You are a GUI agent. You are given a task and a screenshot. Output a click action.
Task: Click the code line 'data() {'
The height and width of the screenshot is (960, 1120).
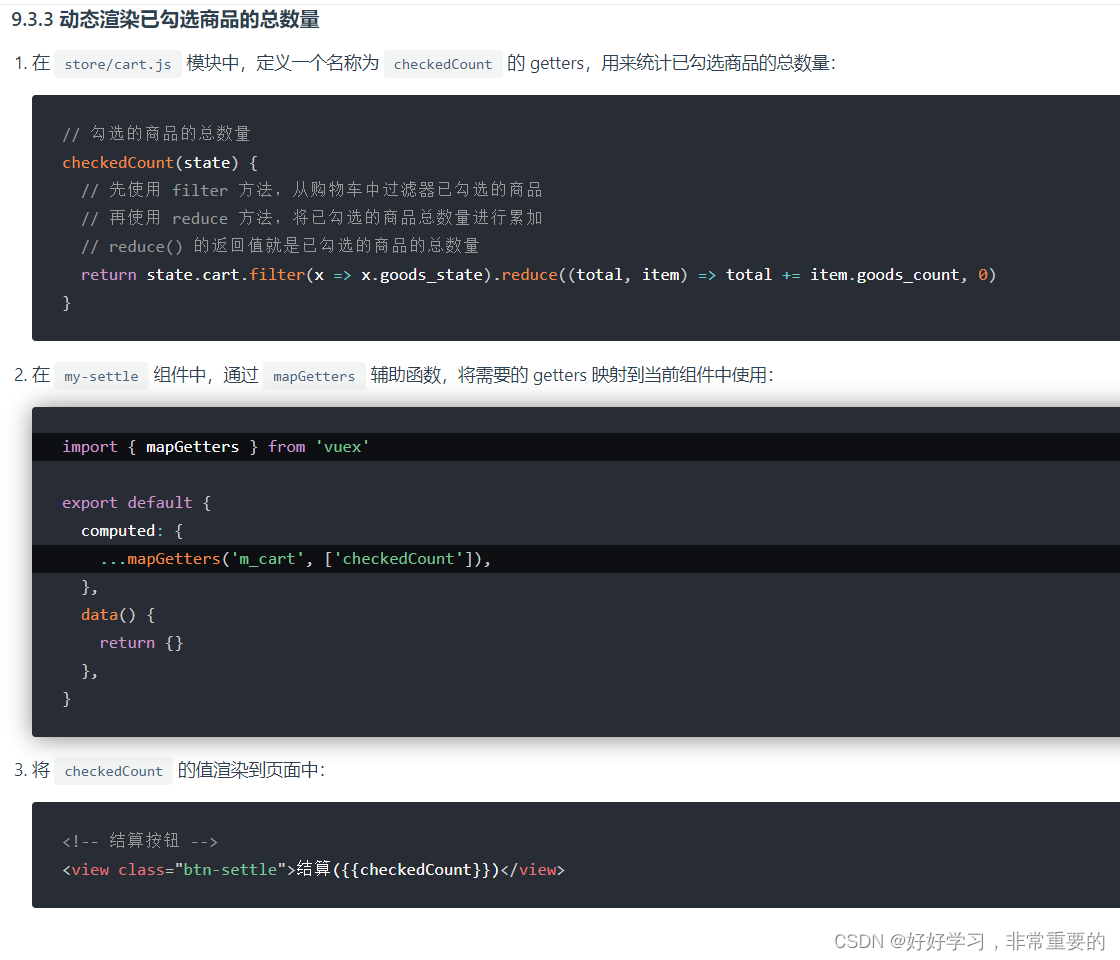(x=118, y=614)
